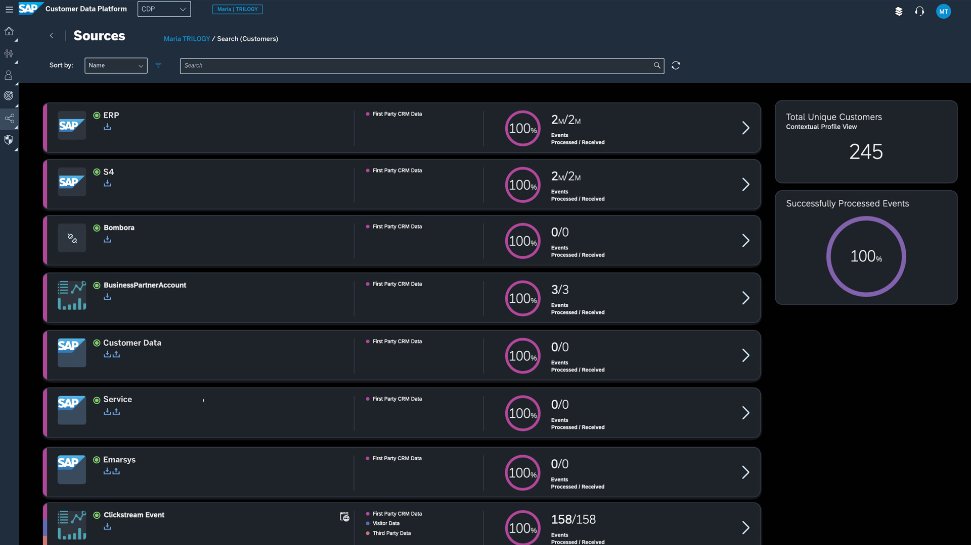
Task: Open the headset support icon
Action: coord(919,11)
